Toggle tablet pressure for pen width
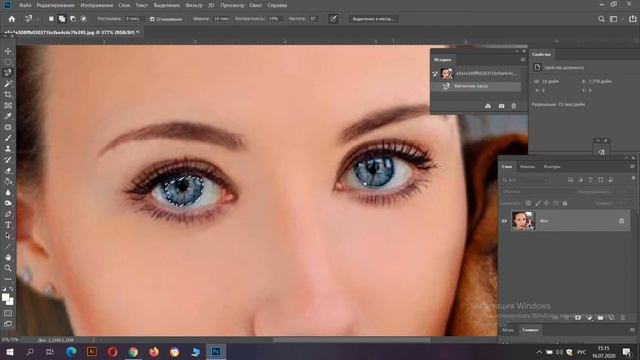Viewport: 640px width, 360px height. (333, 19)
